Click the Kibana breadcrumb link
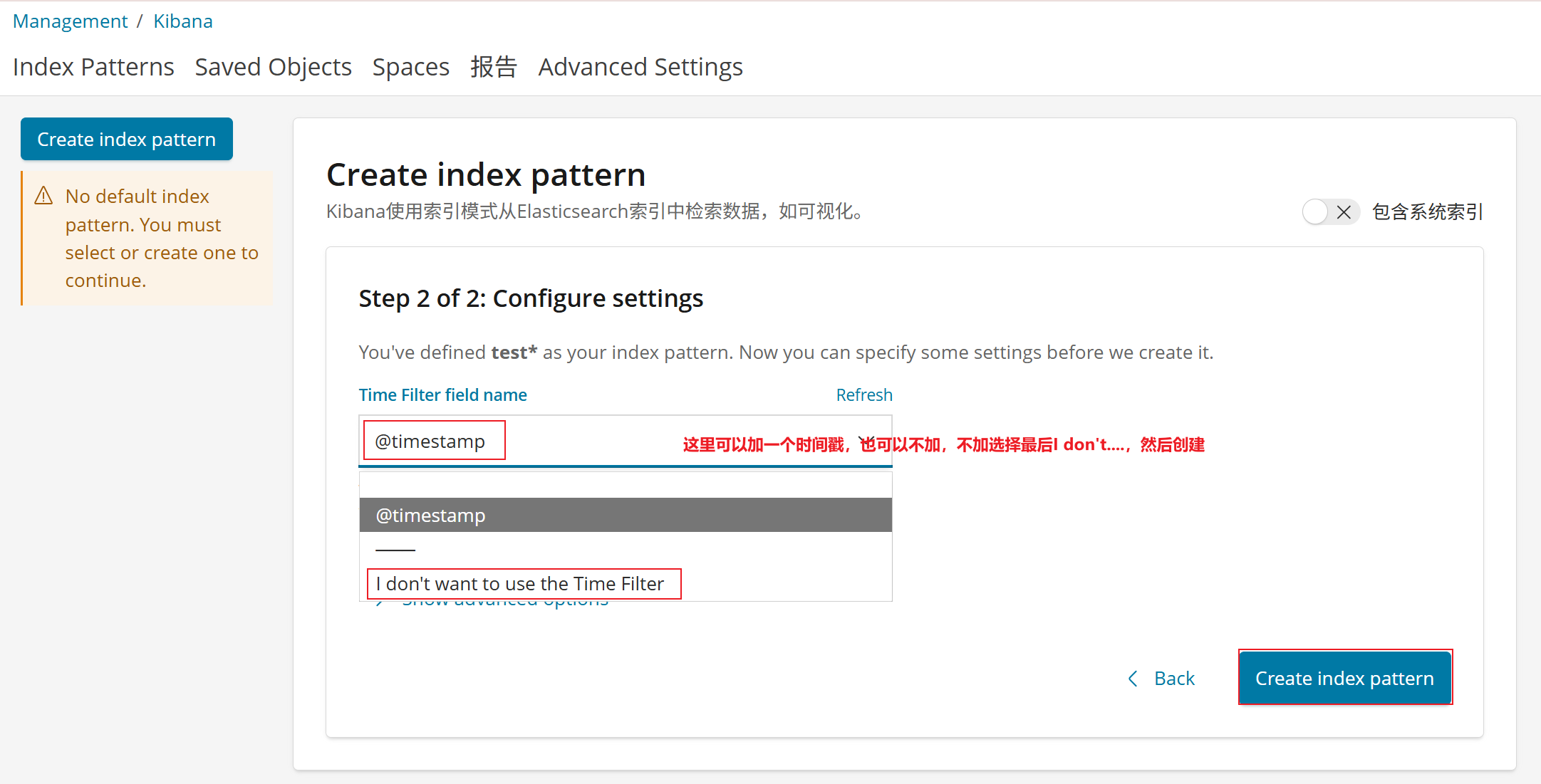The width and height of the screenshot is (1541, 784). pos(182,21)
